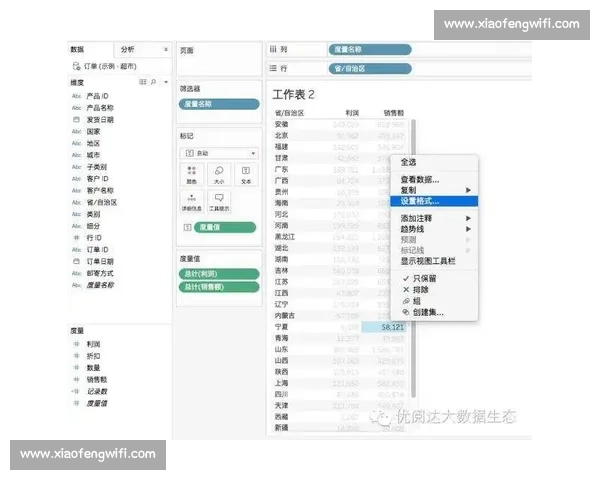Screen dimensions: 600x480
Task: Select the 子类别 dimension field
Action: (97, 167)
